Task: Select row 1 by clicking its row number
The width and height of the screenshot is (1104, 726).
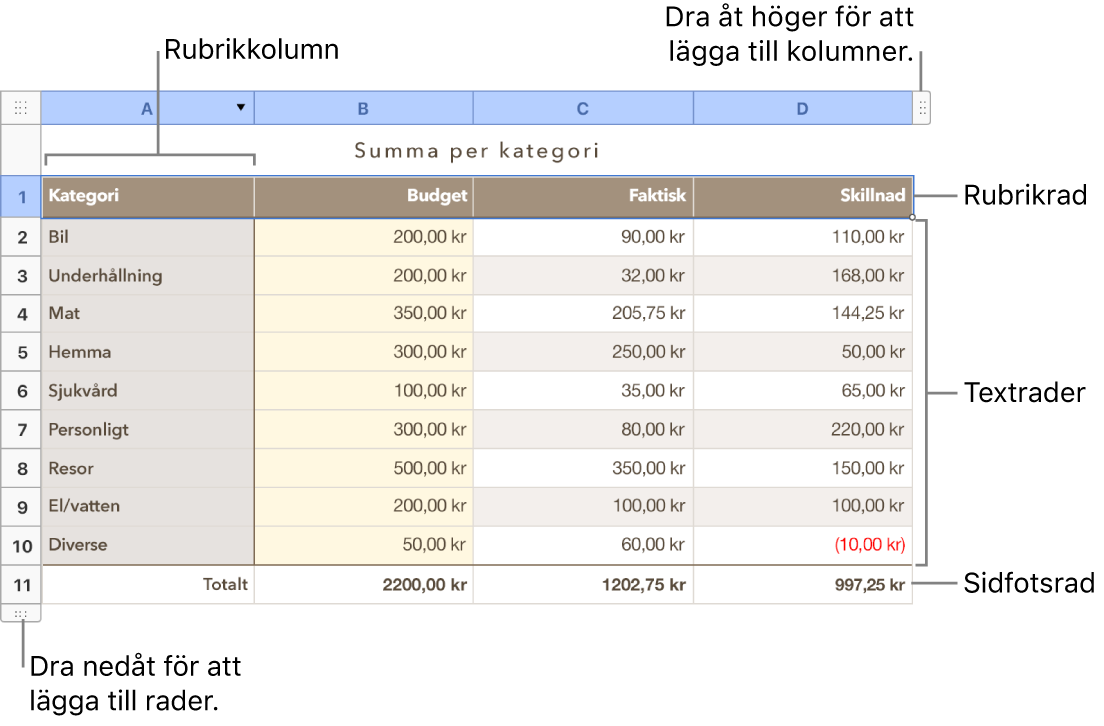Action: (21, 196)
